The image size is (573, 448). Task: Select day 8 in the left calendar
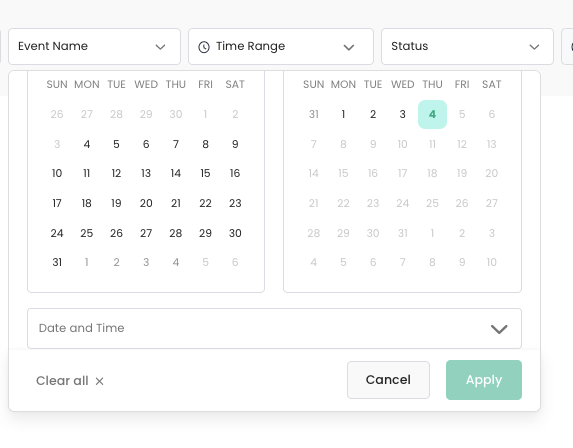(x=205, y=144)
